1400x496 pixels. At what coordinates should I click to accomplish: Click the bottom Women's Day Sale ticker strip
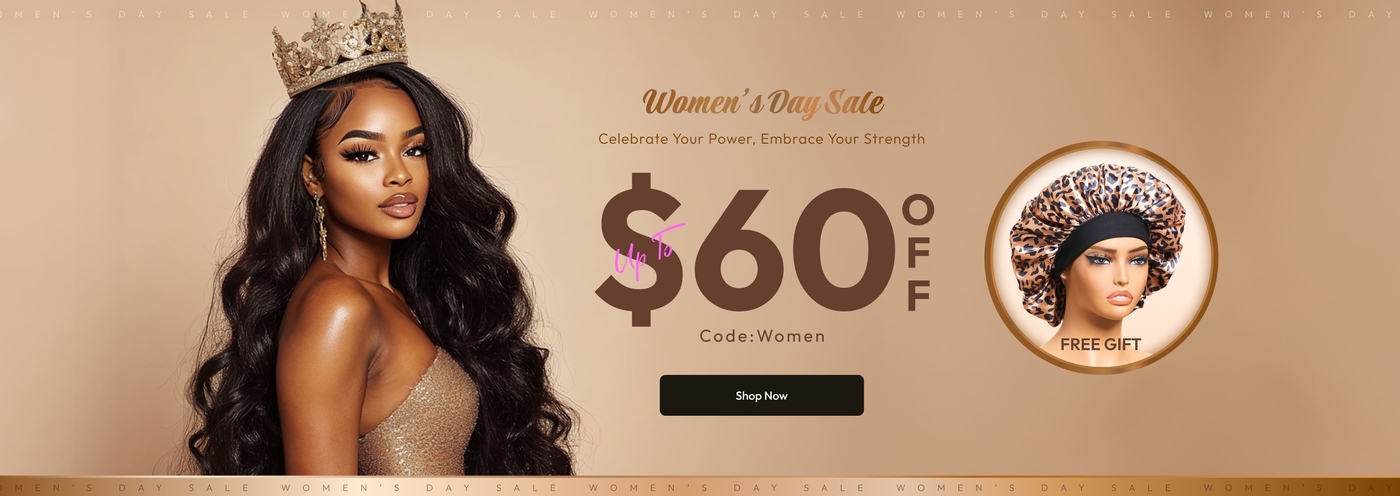700,486
